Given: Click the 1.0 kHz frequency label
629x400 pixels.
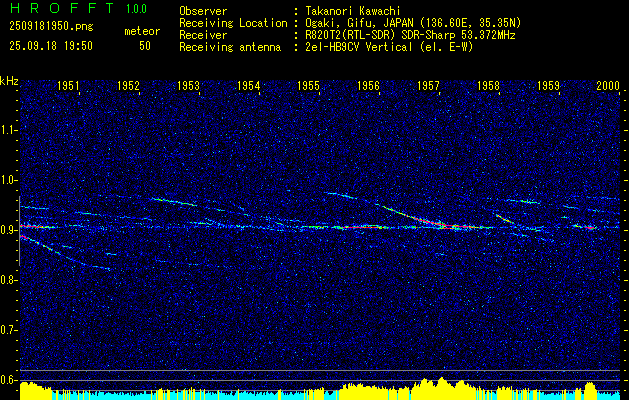Looking at the screenshot, I should (x=8, y=180).
